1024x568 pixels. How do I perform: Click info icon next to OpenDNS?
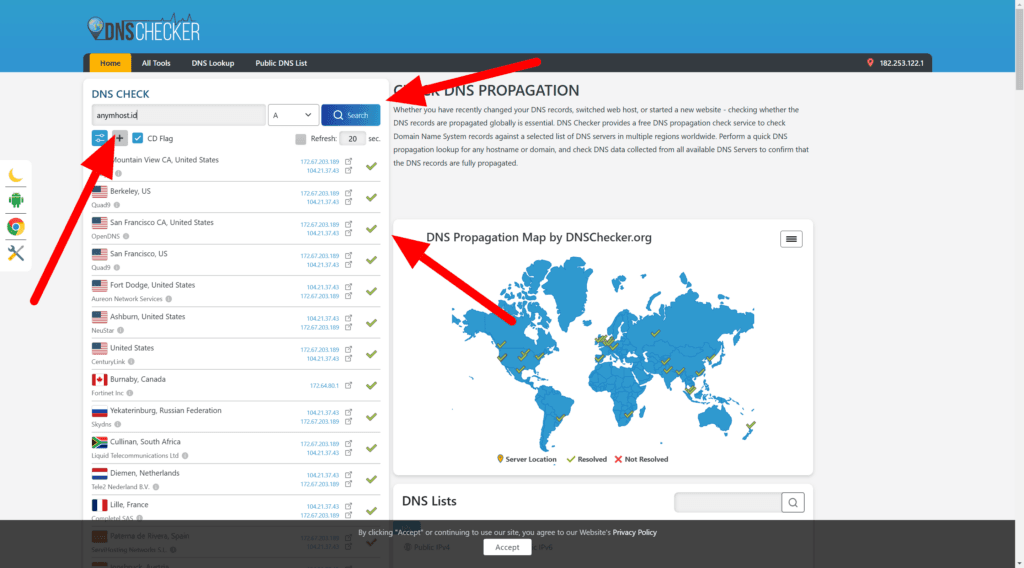point(126,236)
